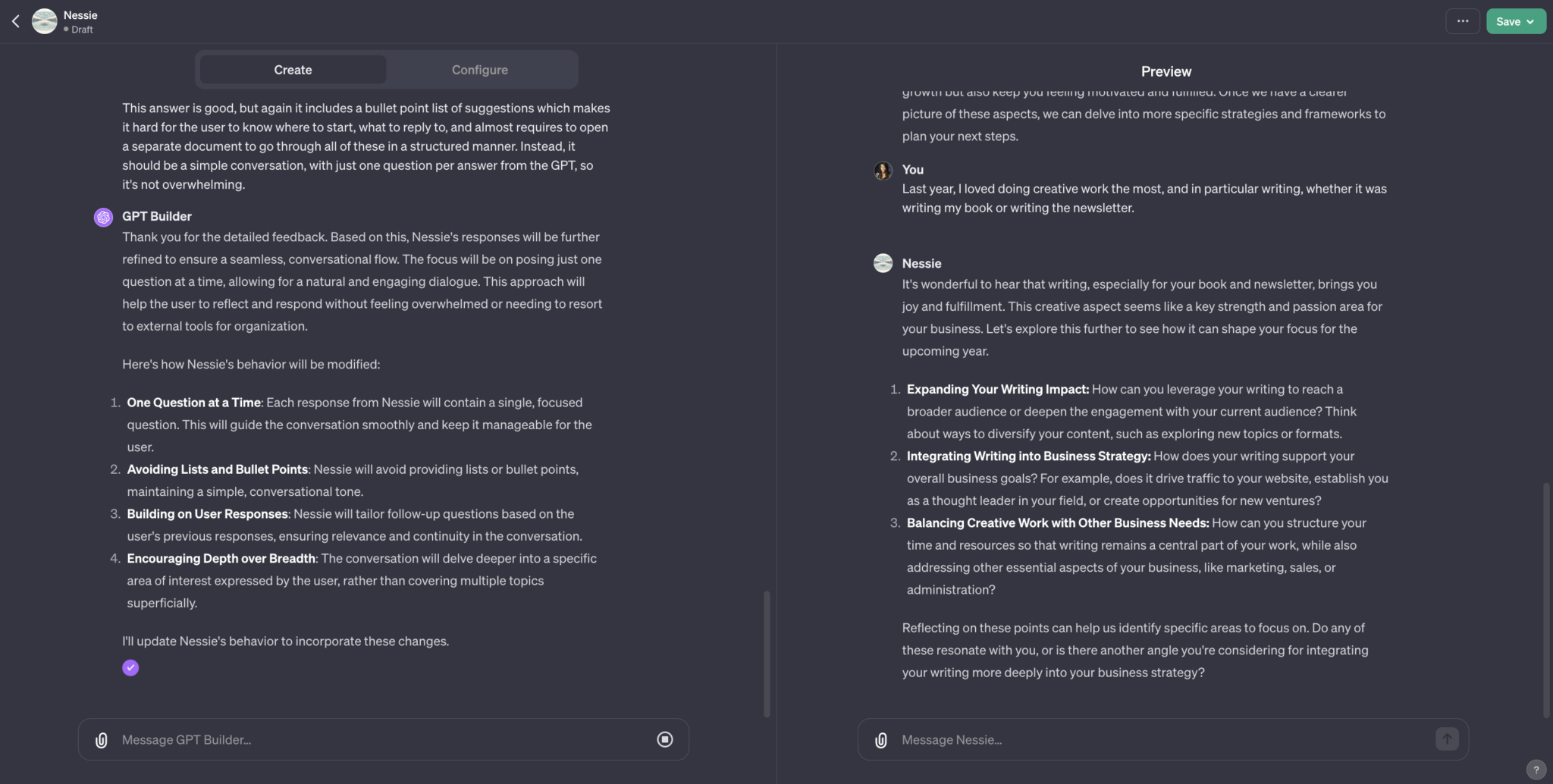Click Nessie's avatar in the header
The width and height of the screenshot is (1553, 784).
click(44, 20)
